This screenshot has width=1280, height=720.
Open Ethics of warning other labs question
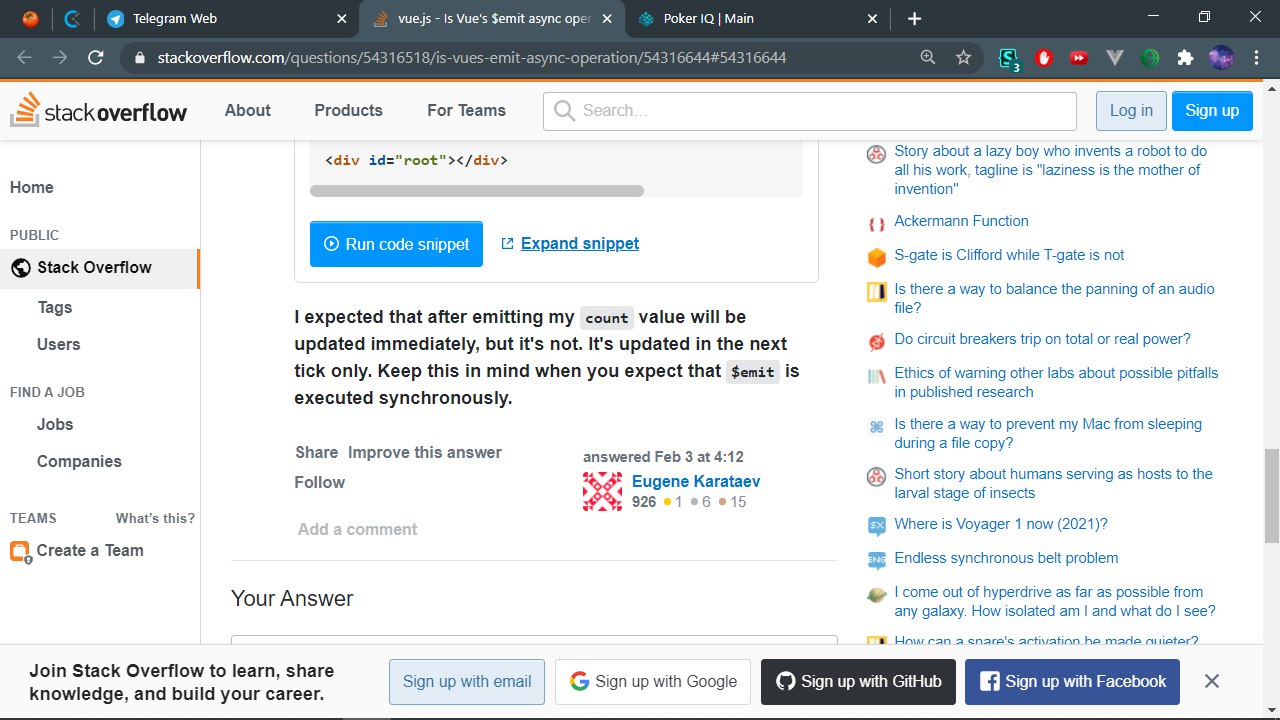click(1056, 382)
